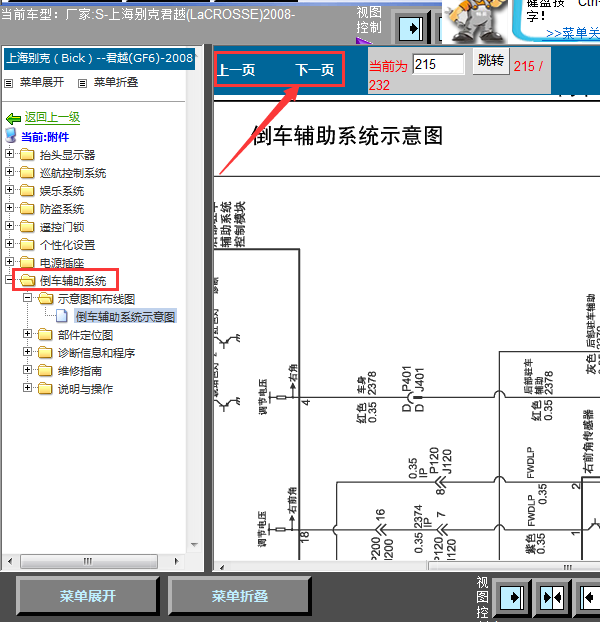This screenshot has width=600, height=622.
Task: Click the sidebar scrollbar right arrow
Action: (x=176, y=561)
